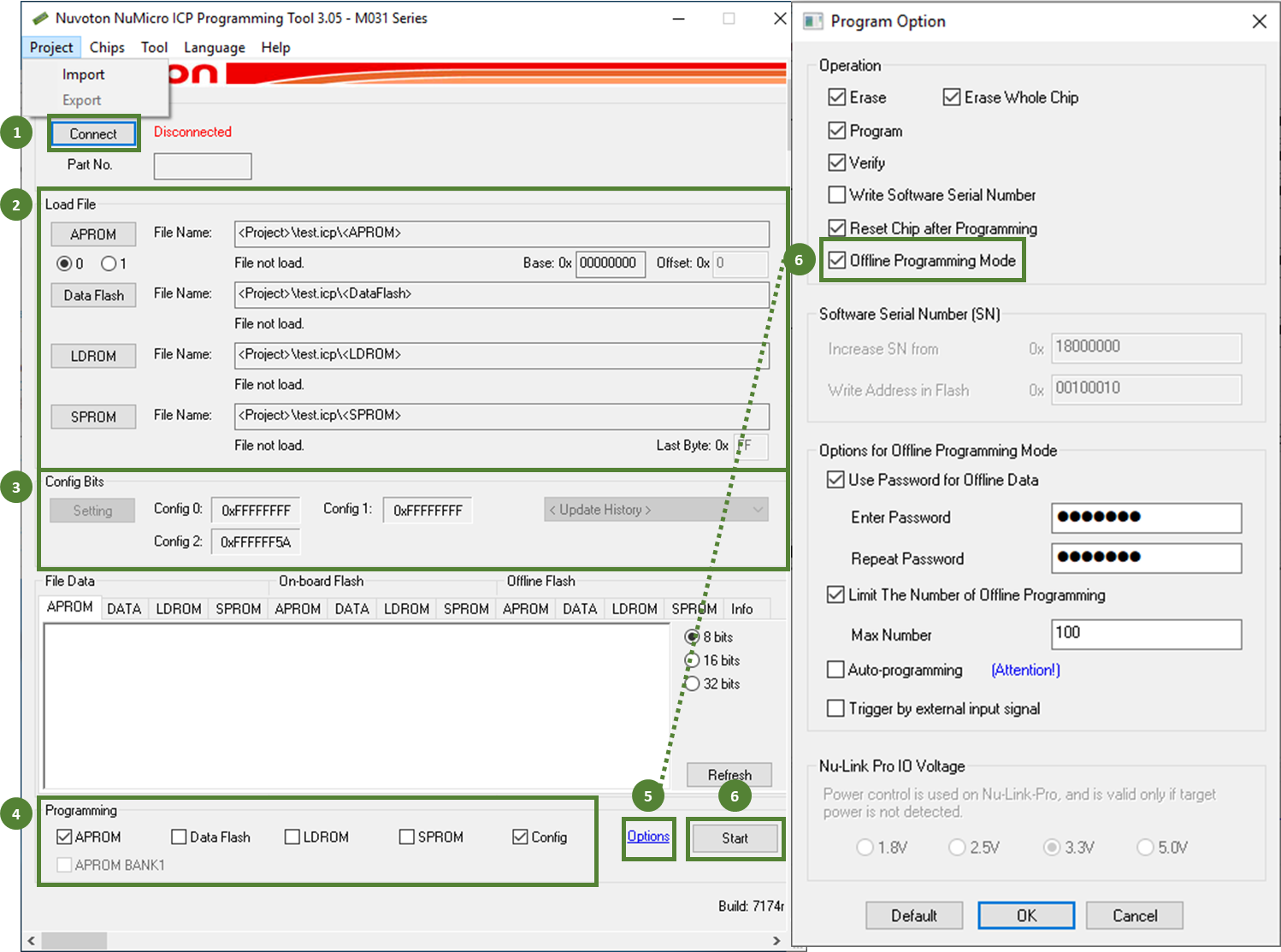1281x952 pixels.
Task: Enable SPROM programming checkbox
Action: click(407, 837)
